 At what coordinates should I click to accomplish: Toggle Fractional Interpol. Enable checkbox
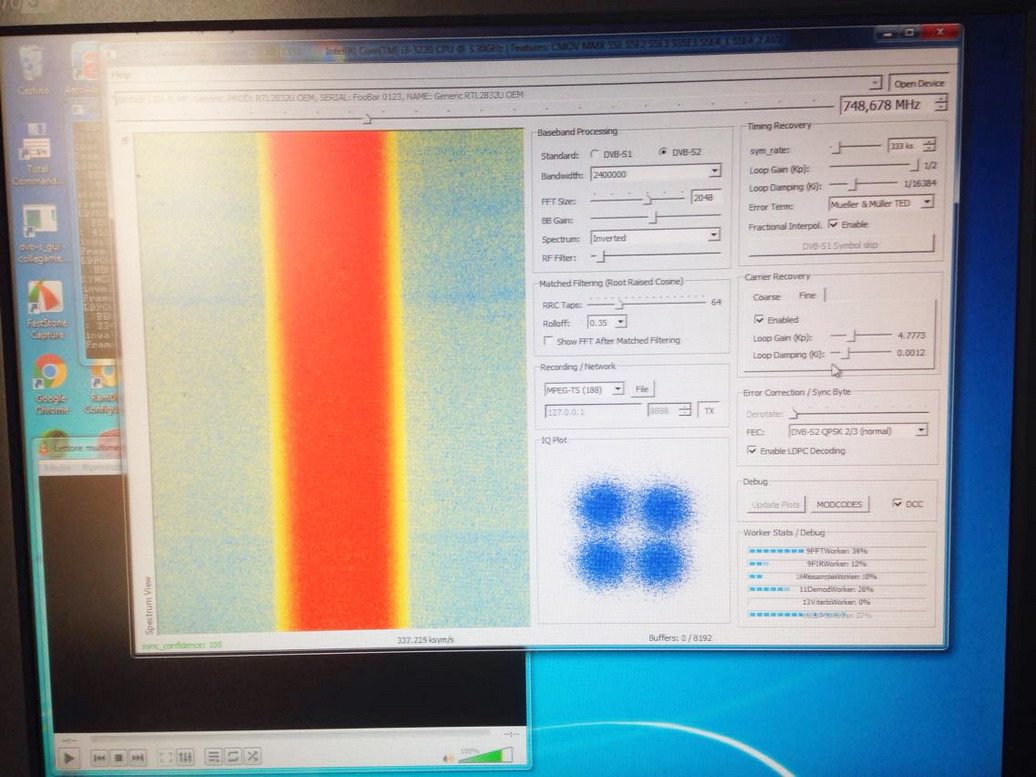[833, 224]
